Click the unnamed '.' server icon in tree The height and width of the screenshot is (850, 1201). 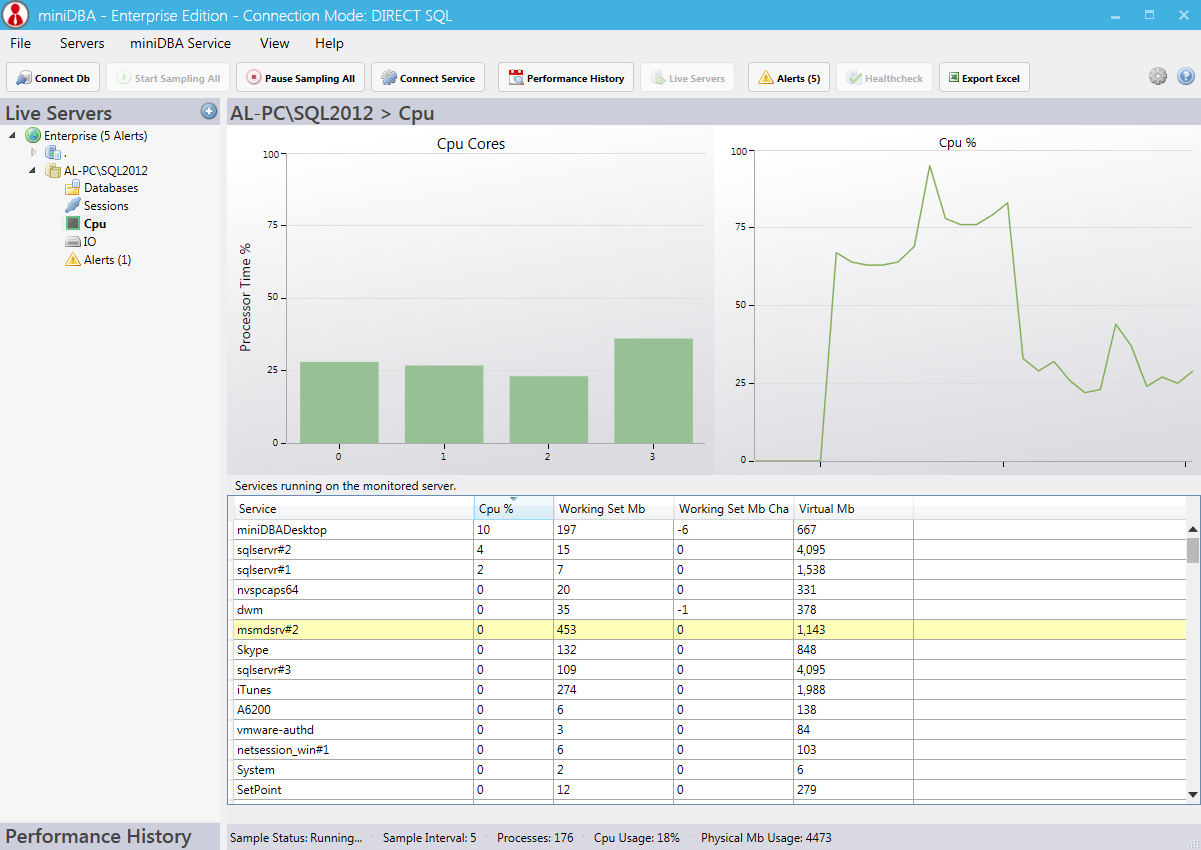pos(53,153)
